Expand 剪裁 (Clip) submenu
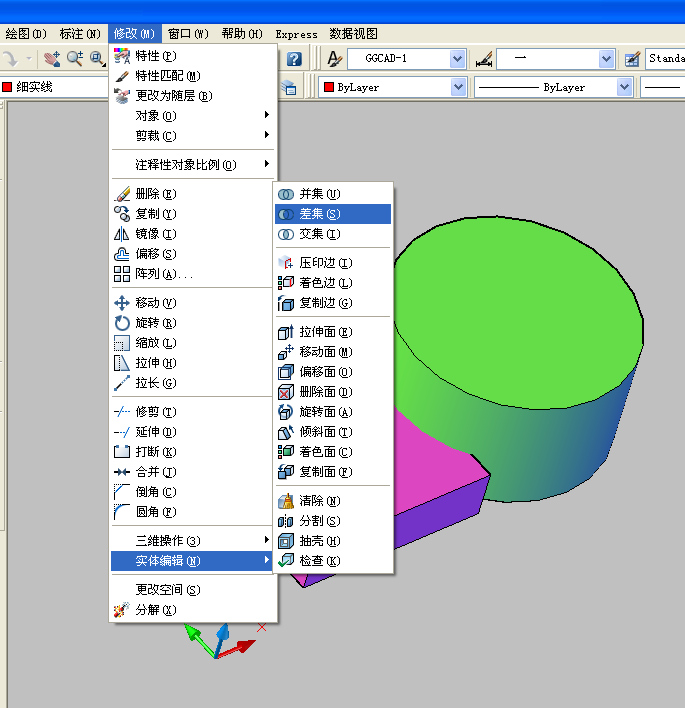This screenshot has height=708, width=685. (x=193, y=135)
